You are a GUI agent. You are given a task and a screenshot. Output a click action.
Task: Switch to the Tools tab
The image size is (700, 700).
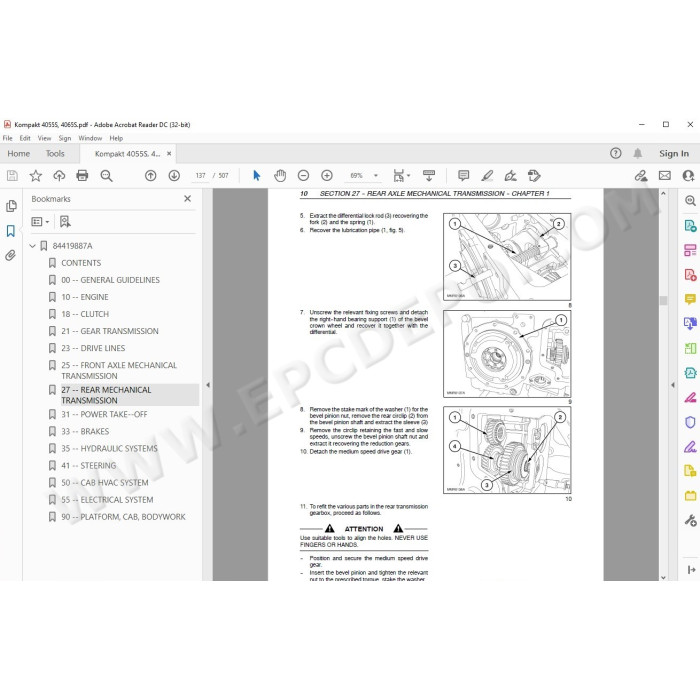[55, 154]
